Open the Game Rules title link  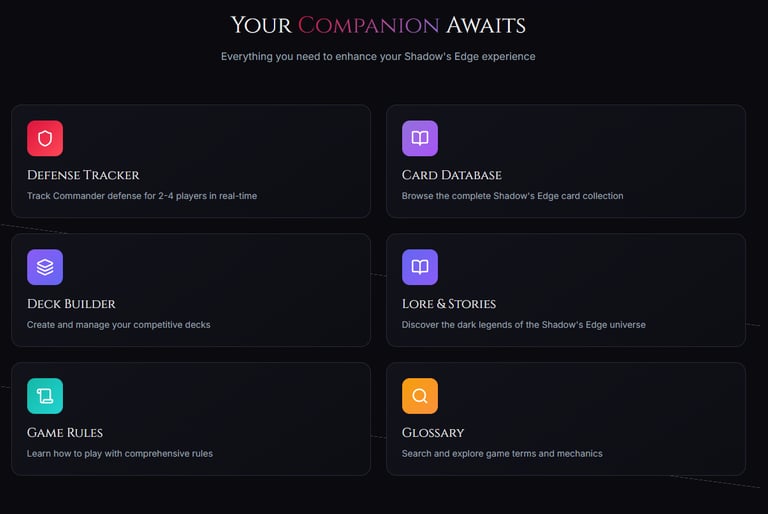point(65,433)
